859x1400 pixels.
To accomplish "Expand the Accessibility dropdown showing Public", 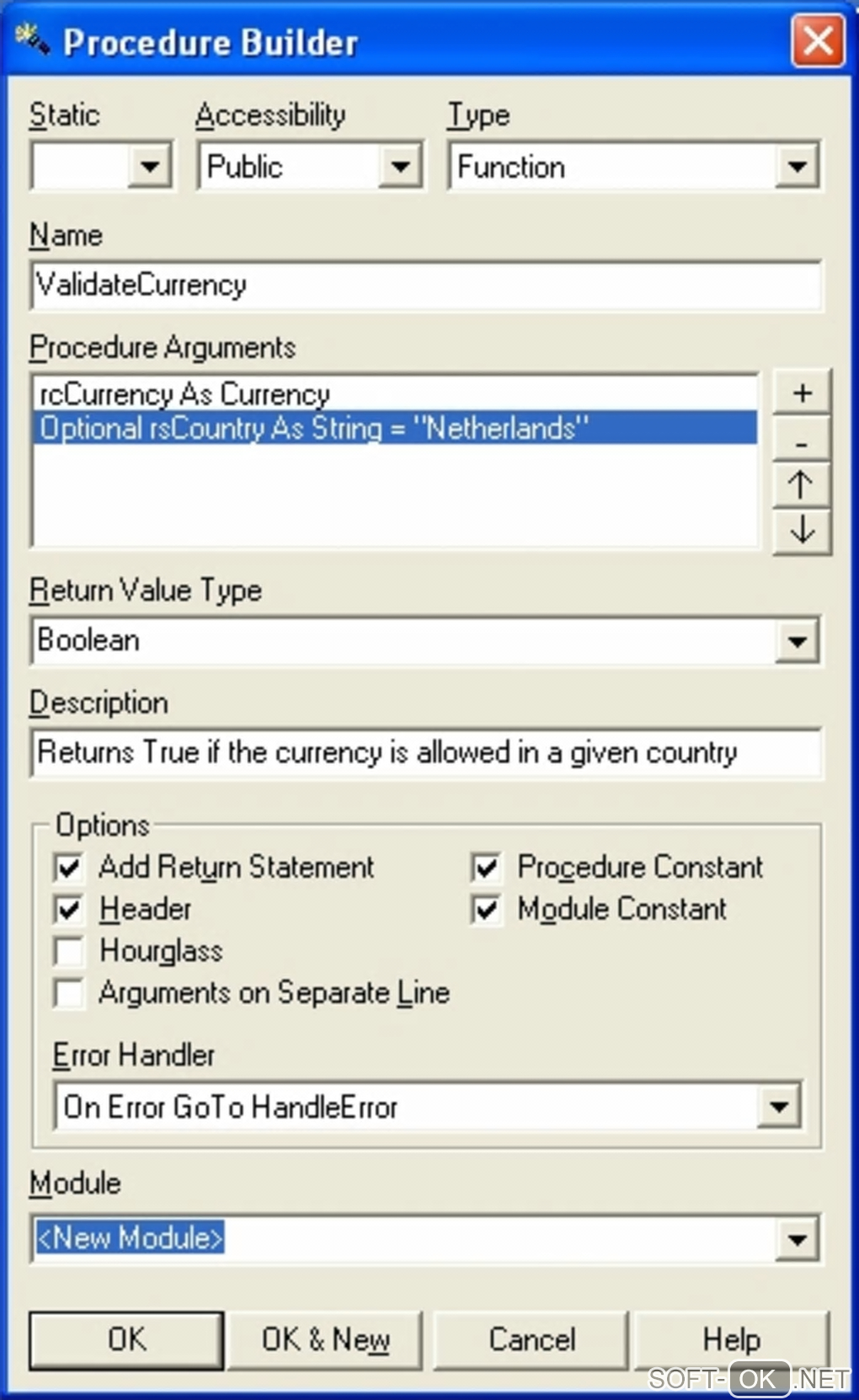I will coord(400,166).
